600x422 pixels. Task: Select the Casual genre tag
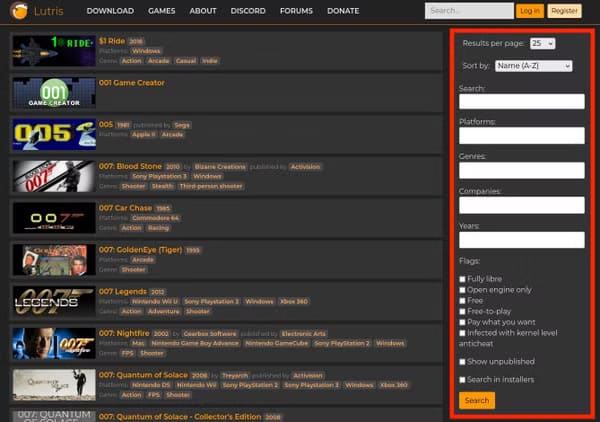[186, 61]
